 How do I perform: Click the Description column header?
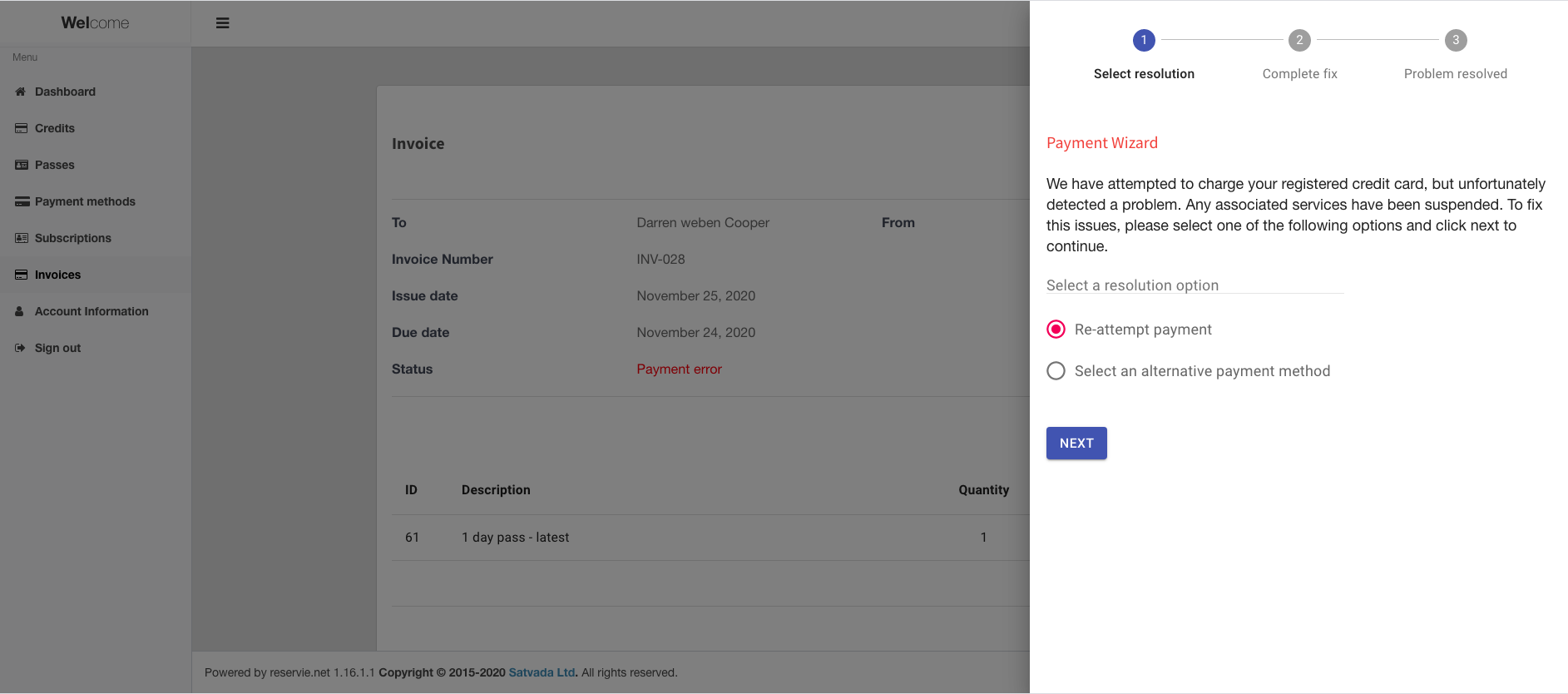point(496,490)
